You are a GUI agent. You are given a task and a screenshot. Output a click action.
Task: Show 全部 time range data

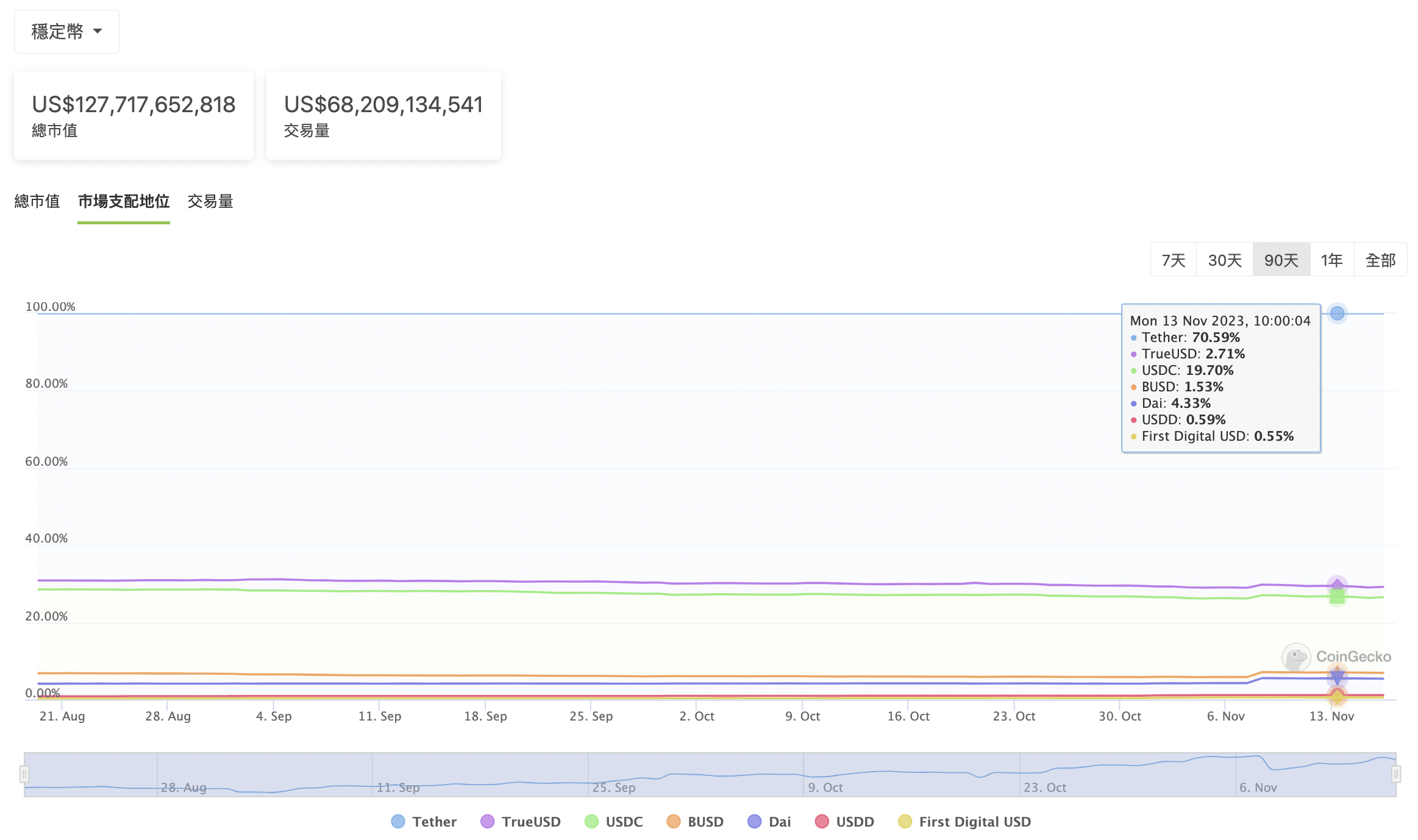(x=1381, y=260)
